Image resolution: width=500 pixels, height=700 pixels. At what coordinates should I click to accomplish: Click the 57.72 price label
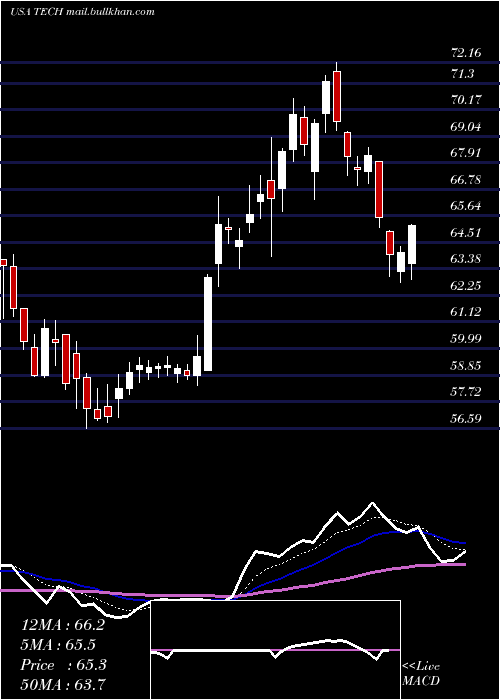[x=466, y=392]
